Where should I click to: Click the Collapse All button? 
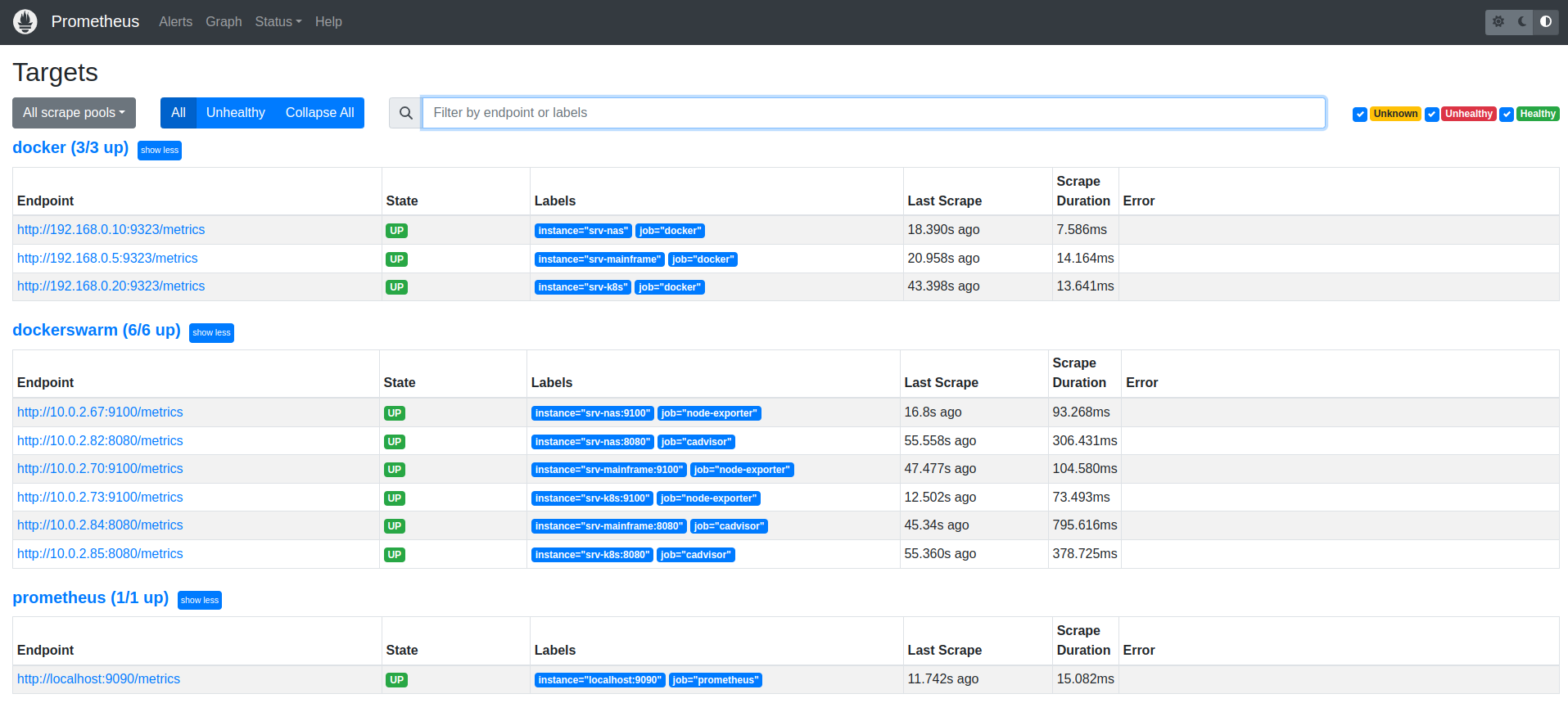point(320,113)
